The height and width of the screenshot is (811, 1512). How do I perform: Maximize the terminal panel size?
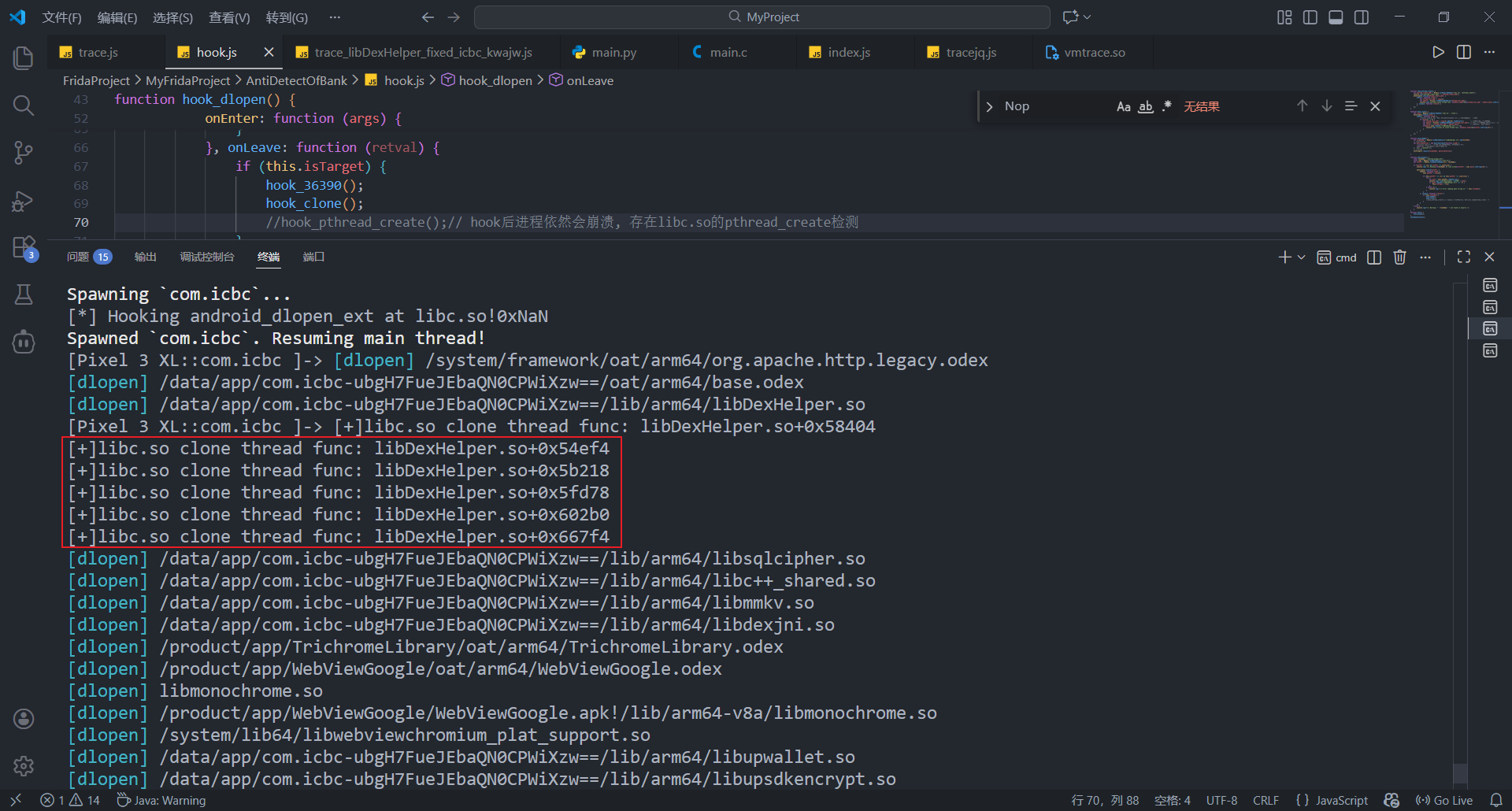point(1464,257)
